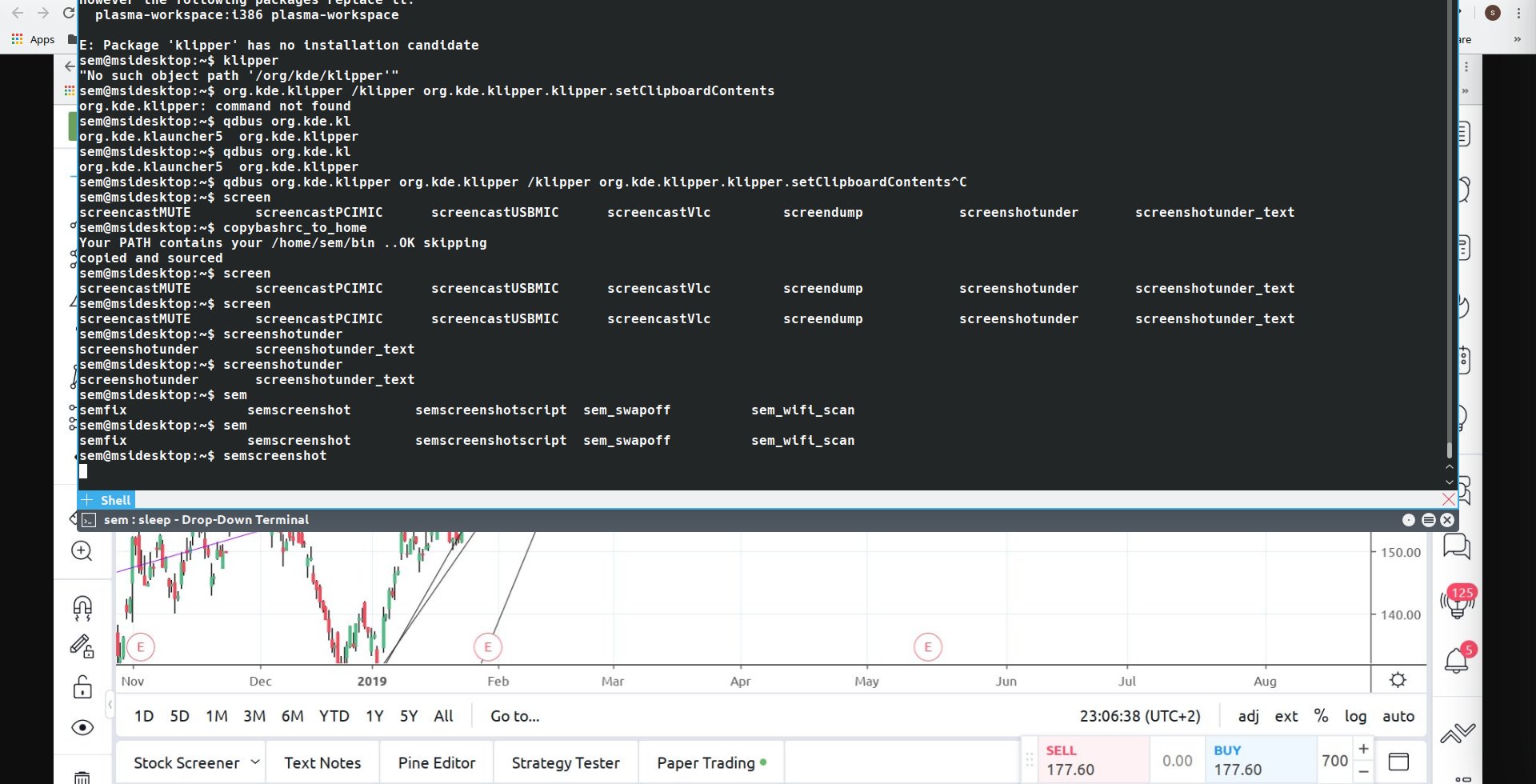Screen dimensions: 1536x784
Task: Toggle log scale mode
Action: click(1355, 716)
